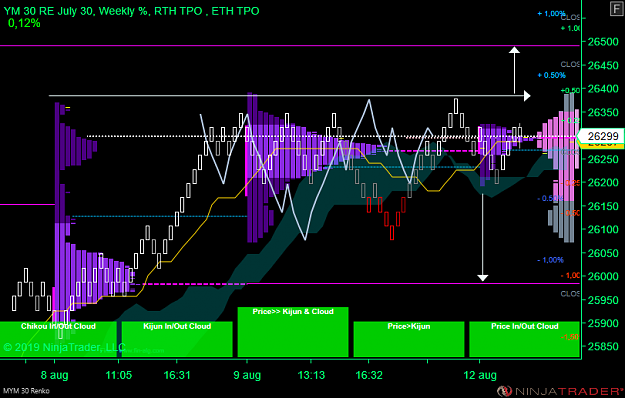Screen dimensions: 625x398
Task: Click the 0,12% weekly percent value
Action: pyautogui.click(x=24, y=24)
